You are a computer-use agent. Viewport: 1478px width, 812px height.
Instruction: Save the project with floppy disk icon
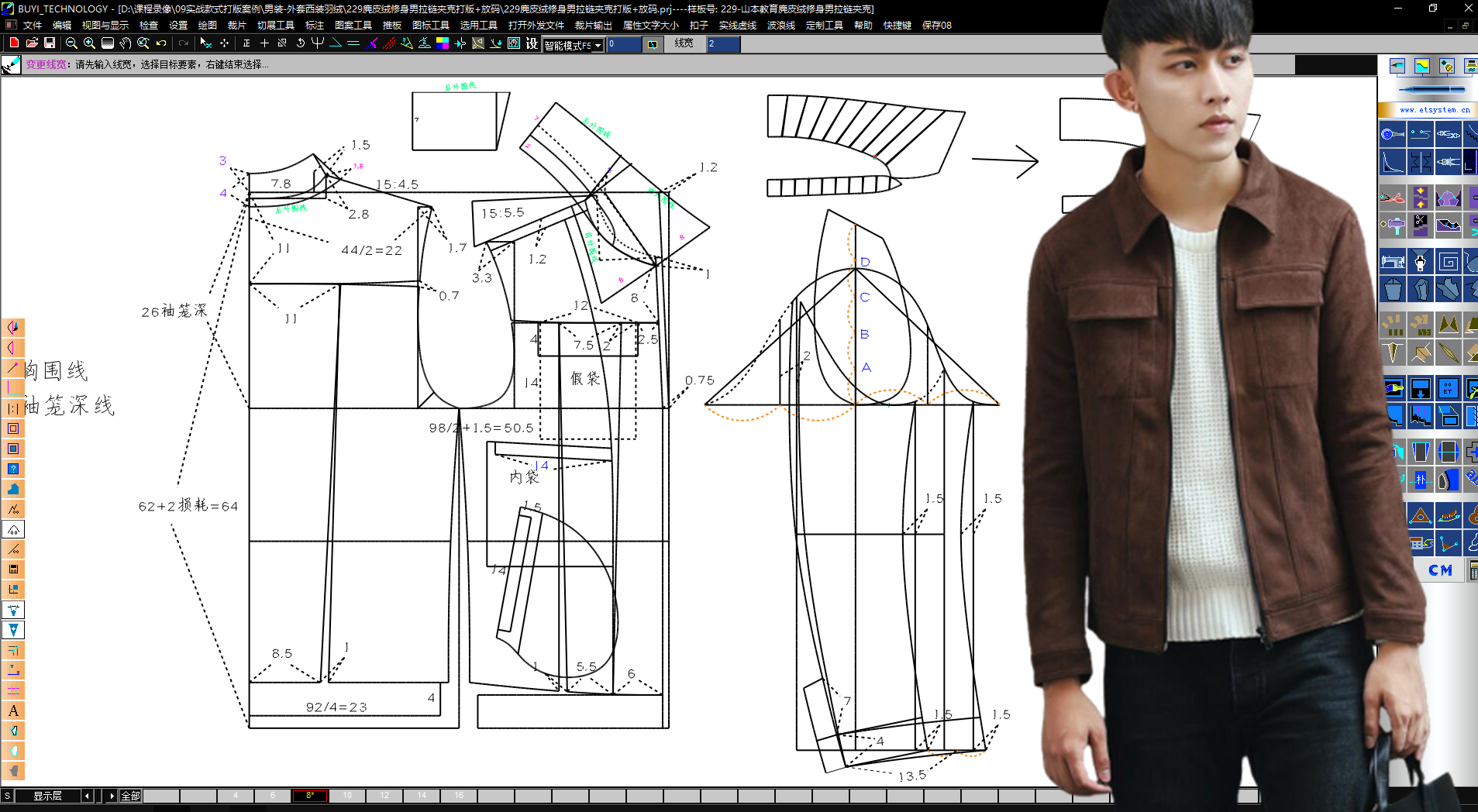point(50,43)
